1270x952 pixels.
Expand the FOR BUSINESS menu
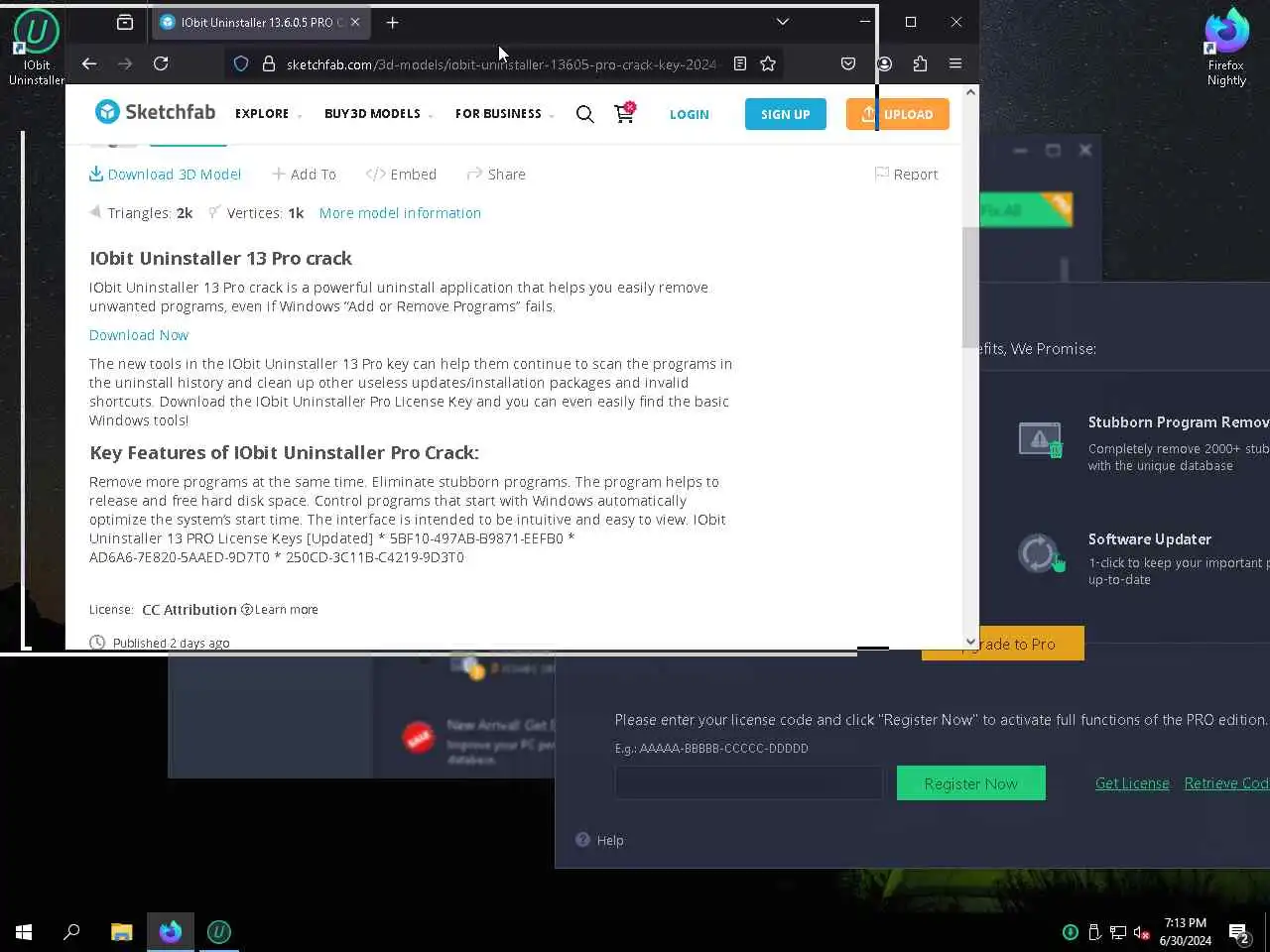click(504, 114)
